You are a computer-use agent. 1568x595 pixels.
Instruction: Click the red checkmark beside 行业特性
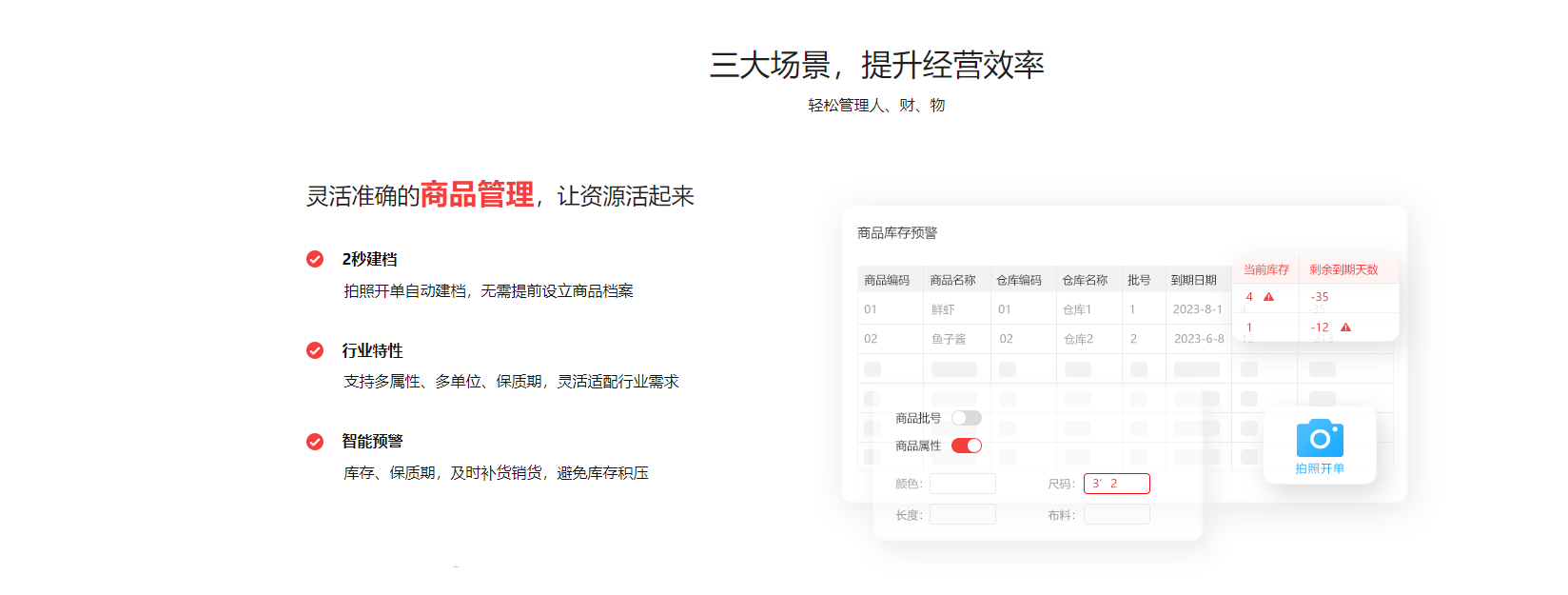pos(315,350)
